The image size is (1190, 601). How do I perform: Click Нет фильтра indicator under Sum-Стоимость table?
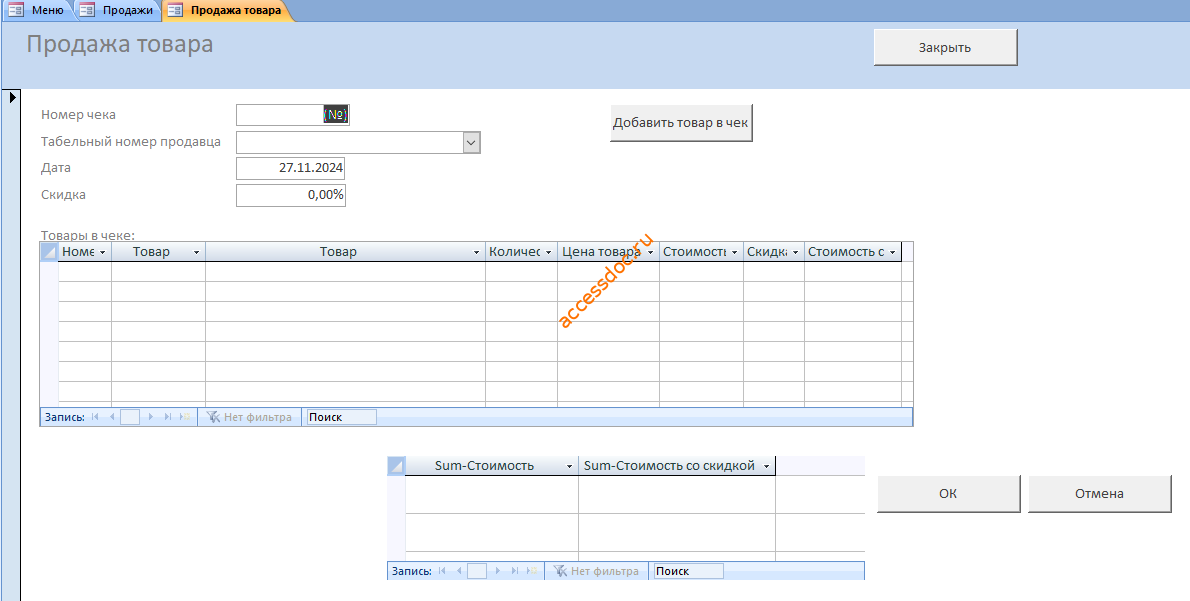597,571
